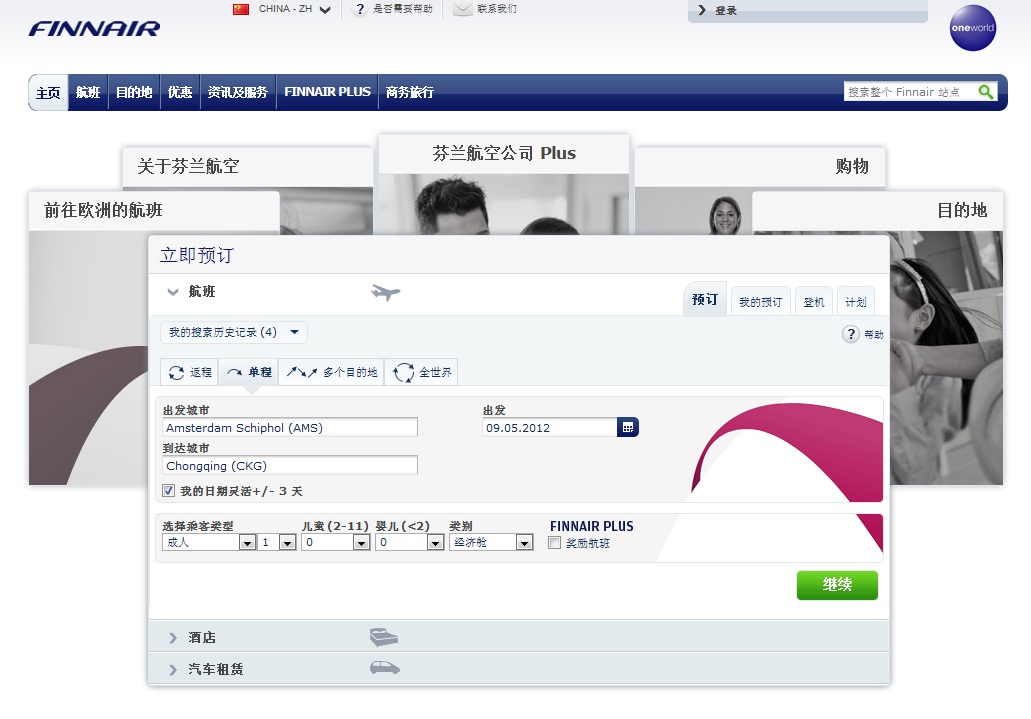
Task: Click the envelope contact us icon
Action: tap(462, 9)
